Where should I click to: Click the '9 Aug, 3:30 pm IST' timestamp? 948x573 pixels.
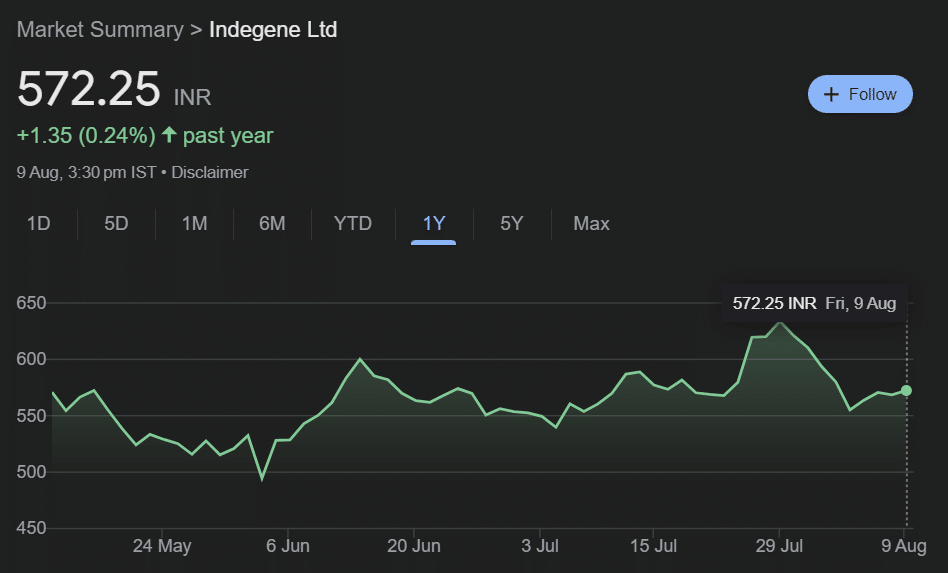click(86, 172)
